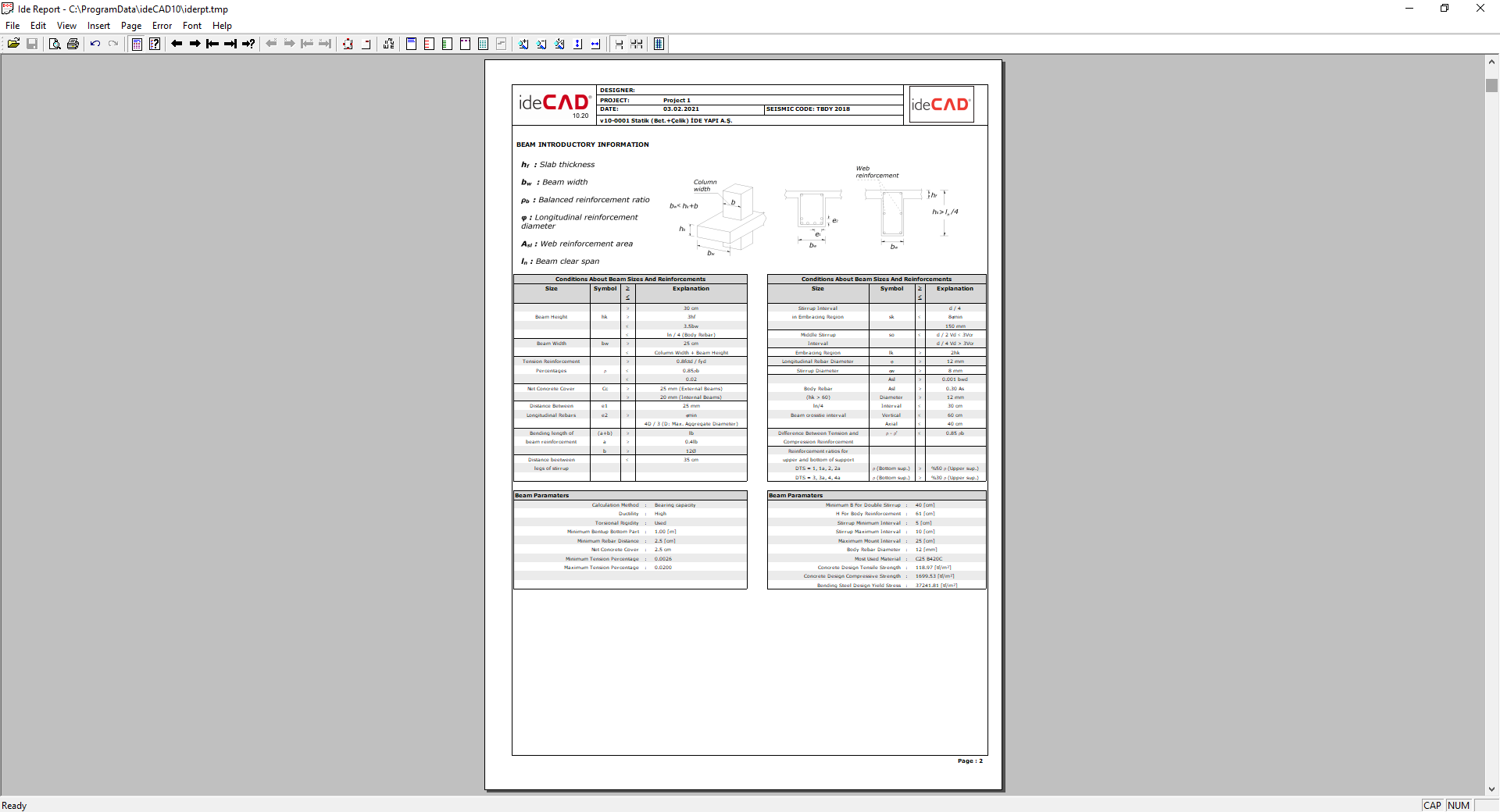Open the File menu
1500x812 pixels.
(x=12, y=26)
